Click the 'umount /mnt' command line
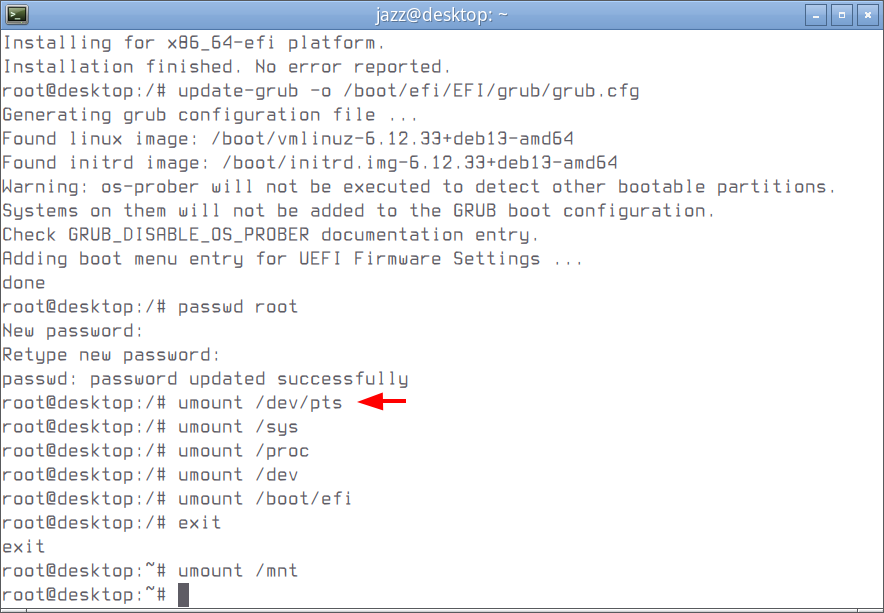The height and width of the screenshot is (613, 884). point(150,571)
